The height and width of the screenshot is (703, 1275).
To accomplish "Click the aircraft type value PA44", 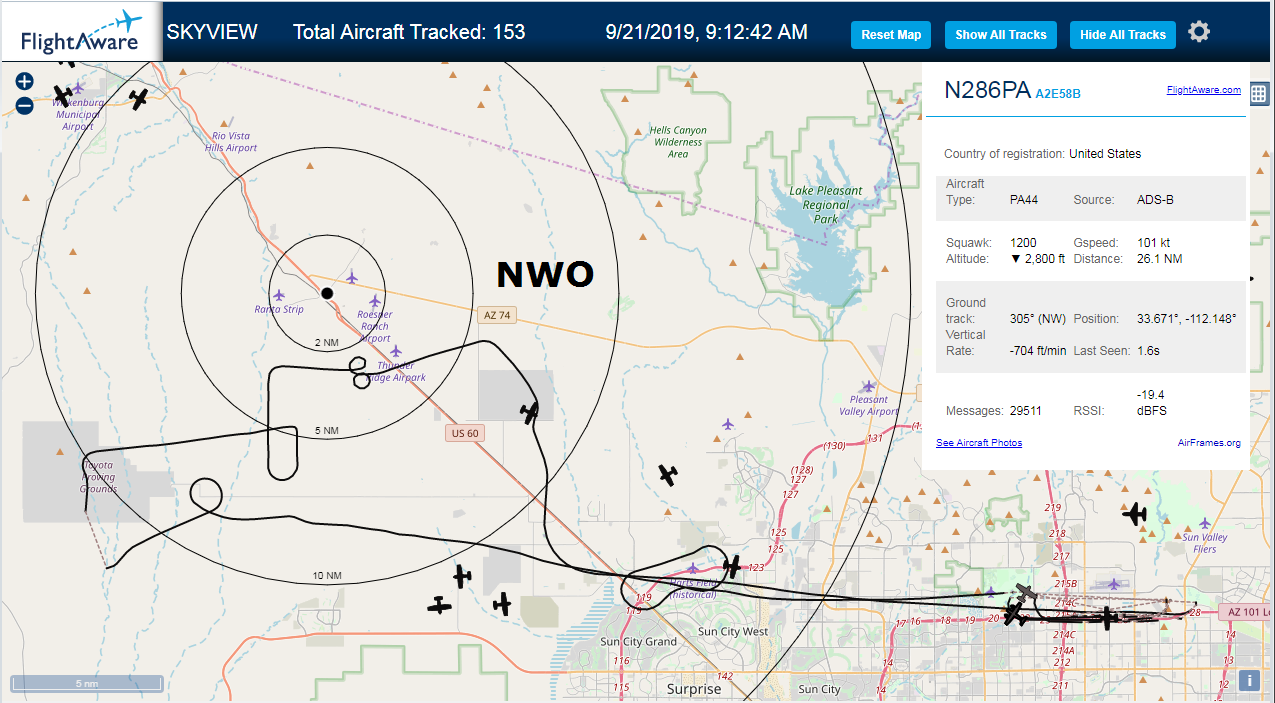I will coord(1024,200).
